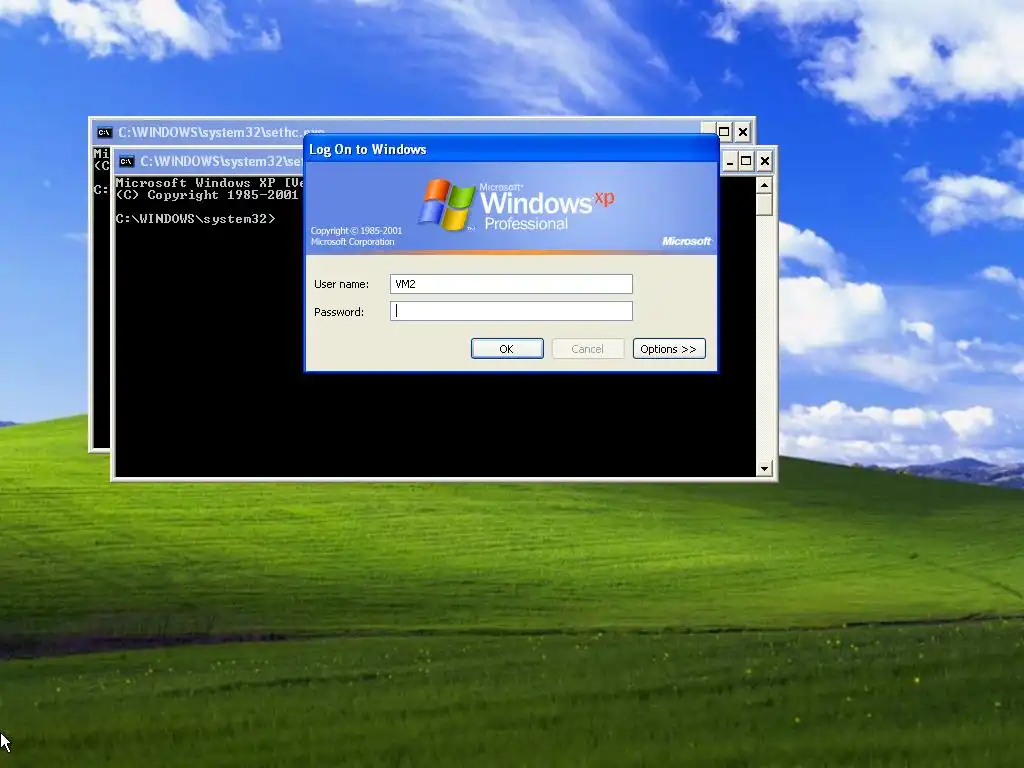The image size is (1024, 768).
Task: Click back sethc window system menu icon
Action: tap(104, 133)
